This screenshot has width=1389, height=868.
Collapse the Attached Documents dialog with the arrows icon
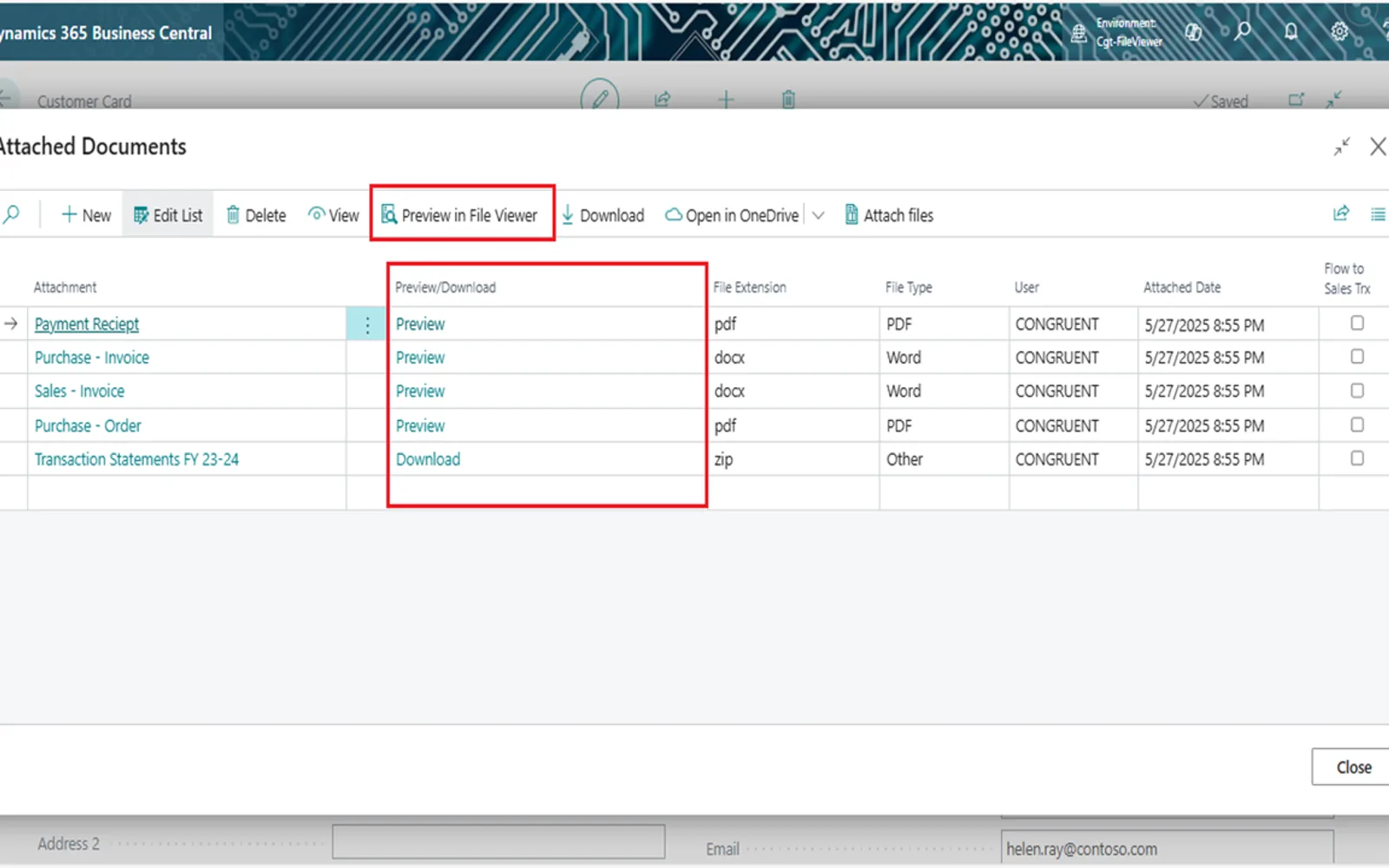pyautogui.click(x=1342, y=147)
